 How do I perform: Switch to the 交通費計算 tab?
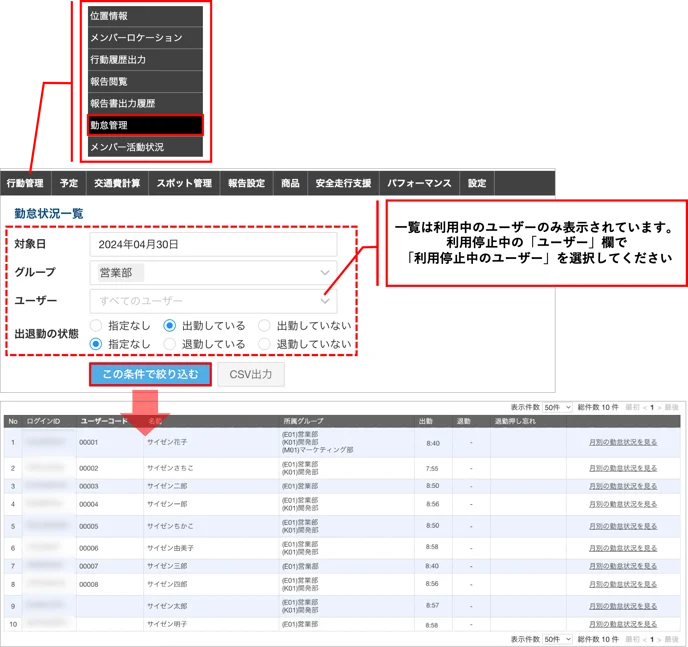click(117, 183)
